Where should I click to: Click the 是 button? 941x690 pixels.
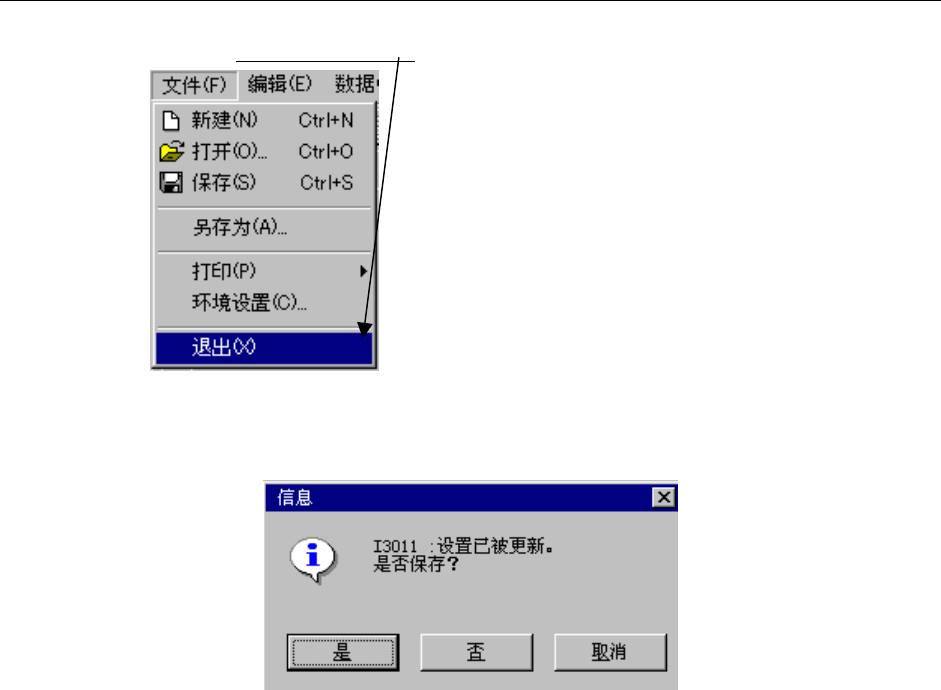pyautogui.click(x=343, y=652)
